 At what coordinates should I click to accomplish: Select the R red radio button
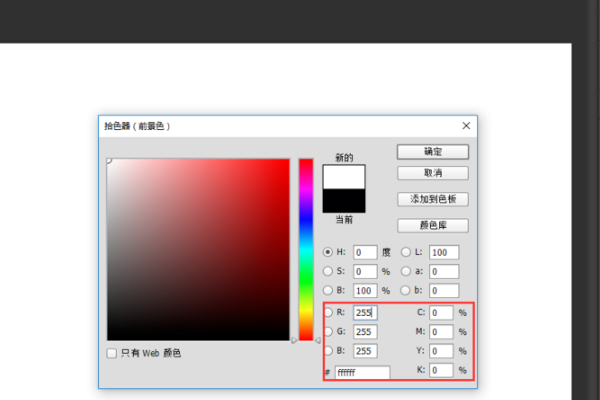tap(328, 312)
